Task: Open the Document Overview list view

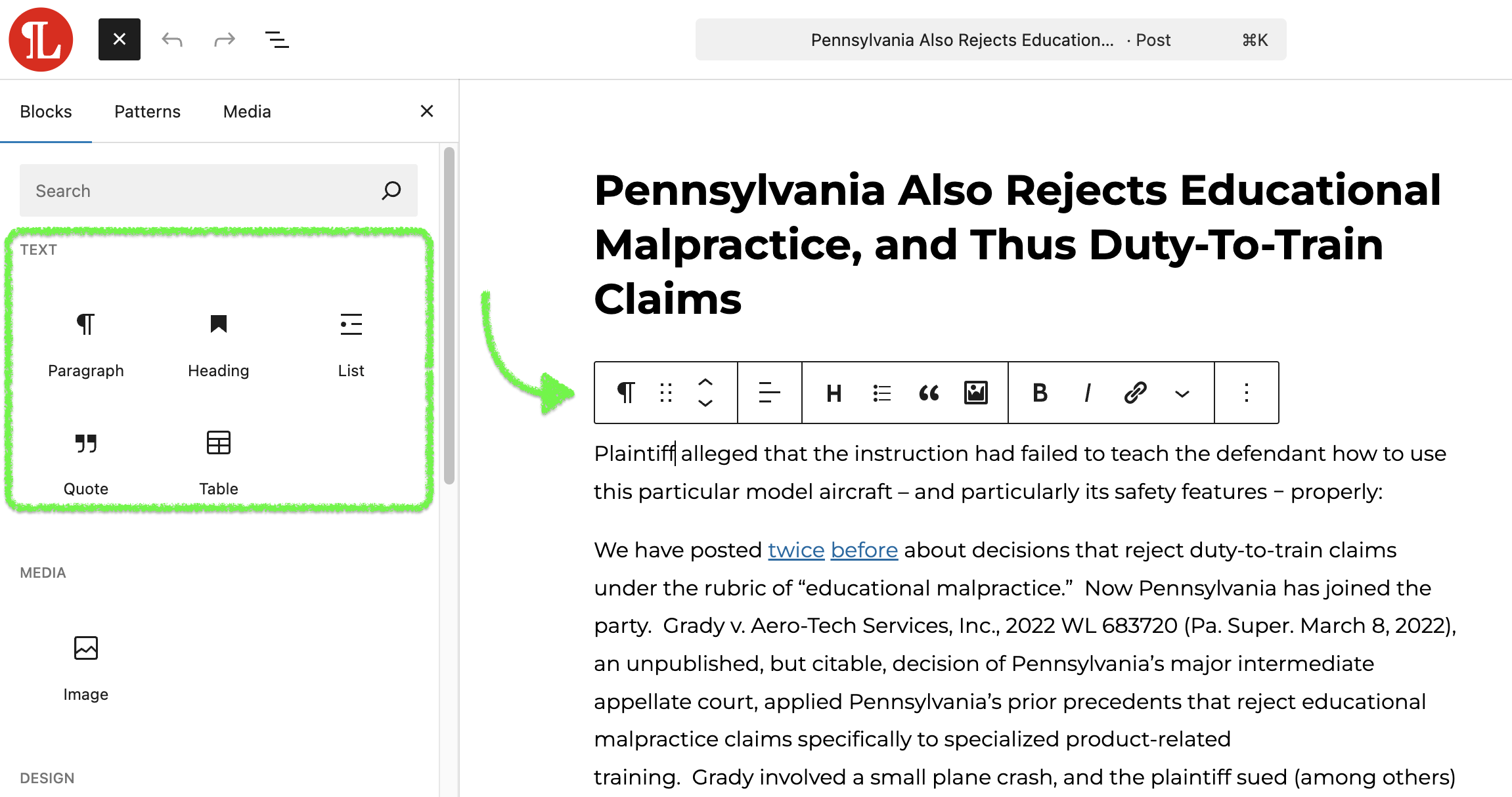Action: click(x=277, y=40)
